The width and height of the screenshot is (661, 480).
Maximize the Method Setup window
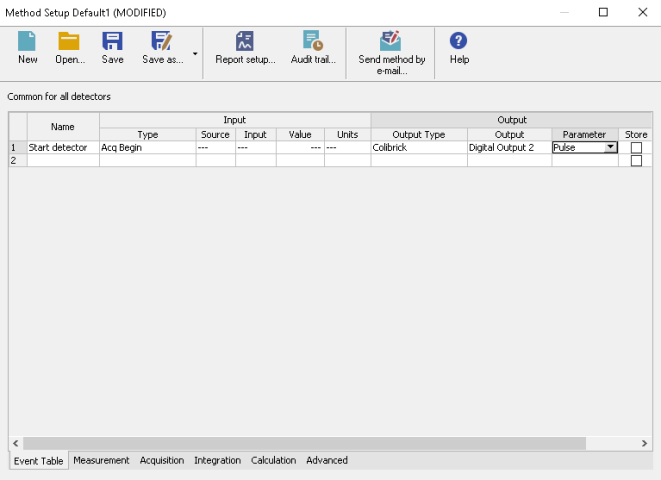coord(603,12)
